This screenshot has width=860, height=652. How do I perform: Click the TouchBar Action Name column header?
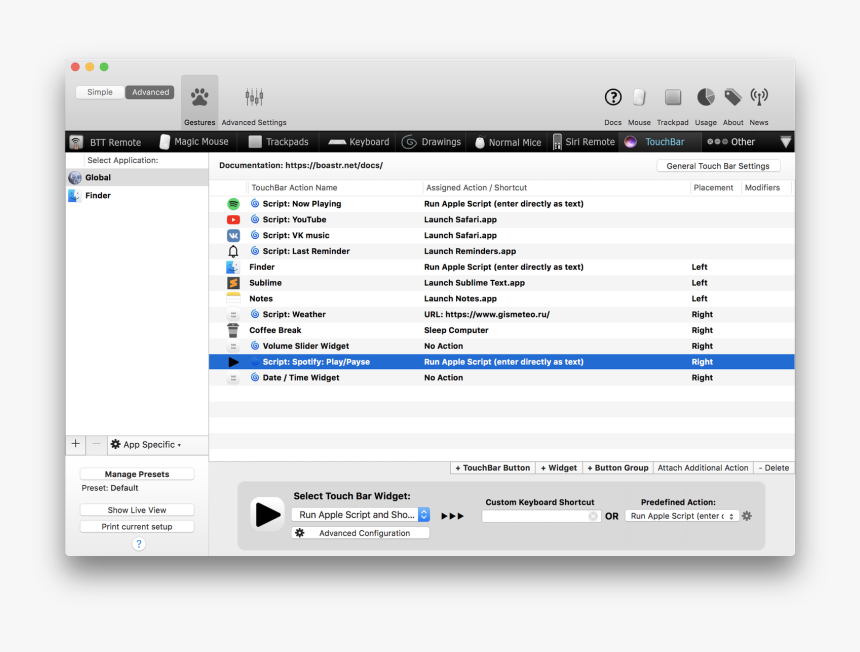335,188
